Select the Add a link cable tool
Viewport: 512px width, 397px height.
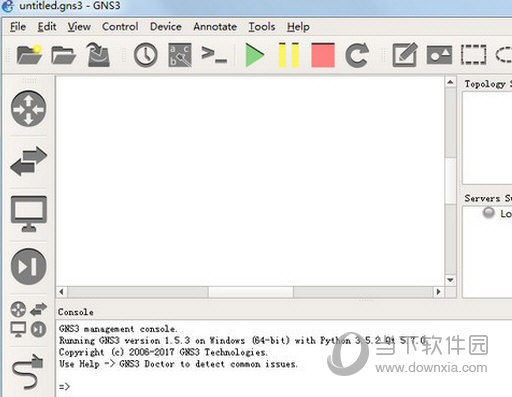(28, 372)
